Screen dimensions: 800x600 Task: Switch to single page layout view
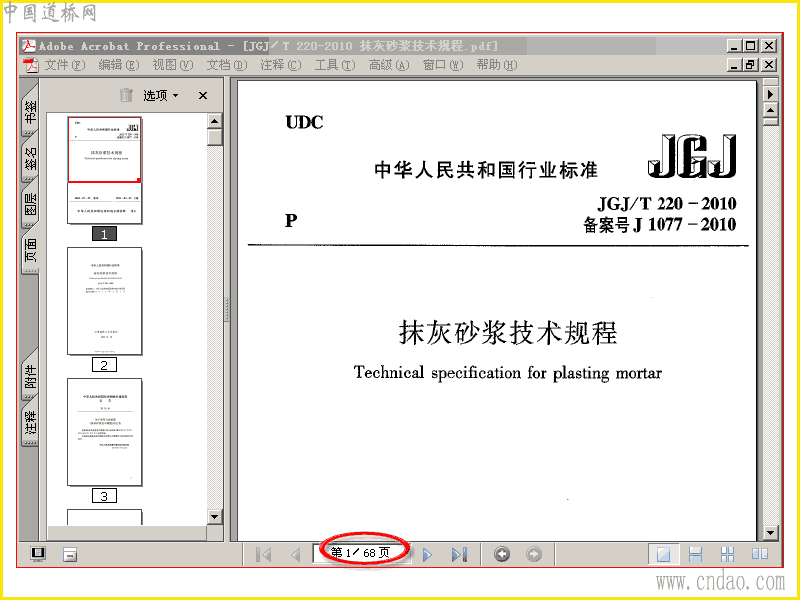[x=663, y=554]
